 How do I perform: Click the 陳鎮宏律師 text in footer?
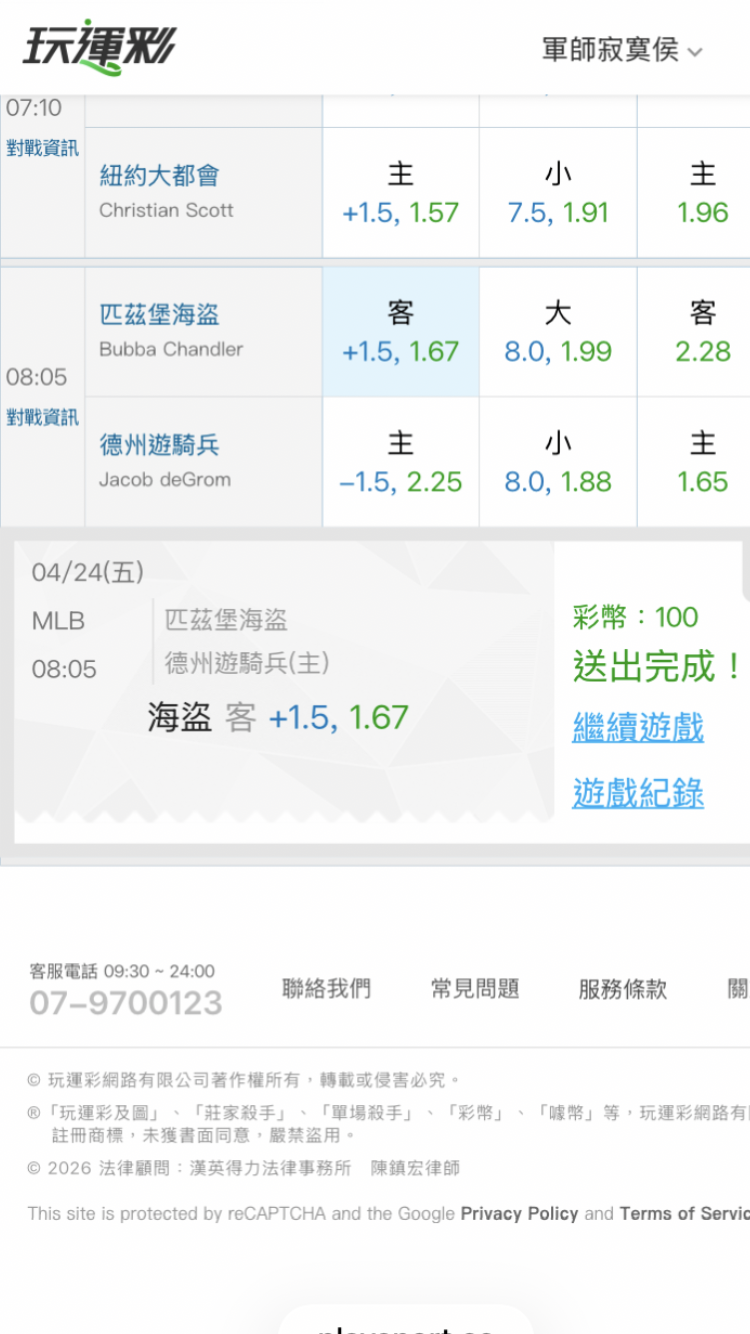(x=415, y=1167)
